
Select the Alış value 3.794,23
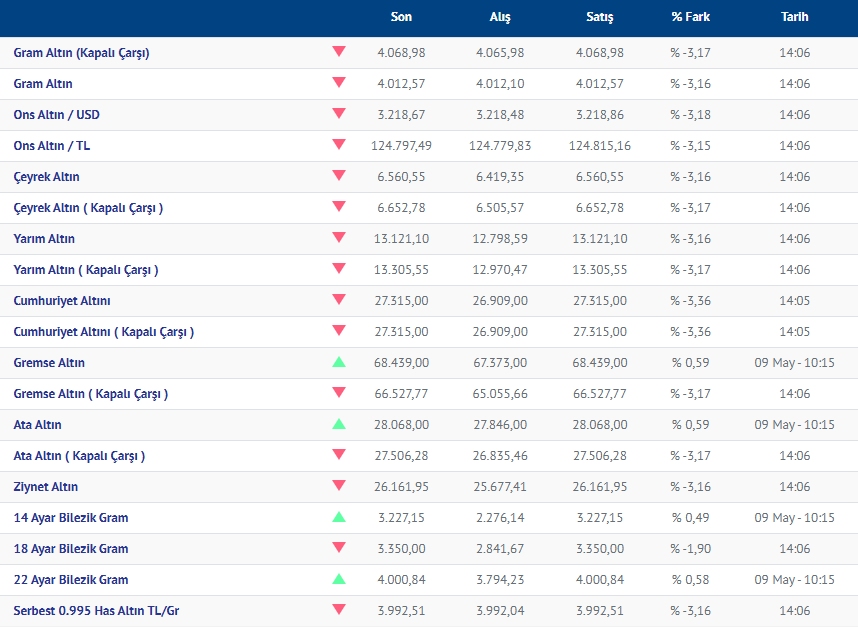click(500, 580)
